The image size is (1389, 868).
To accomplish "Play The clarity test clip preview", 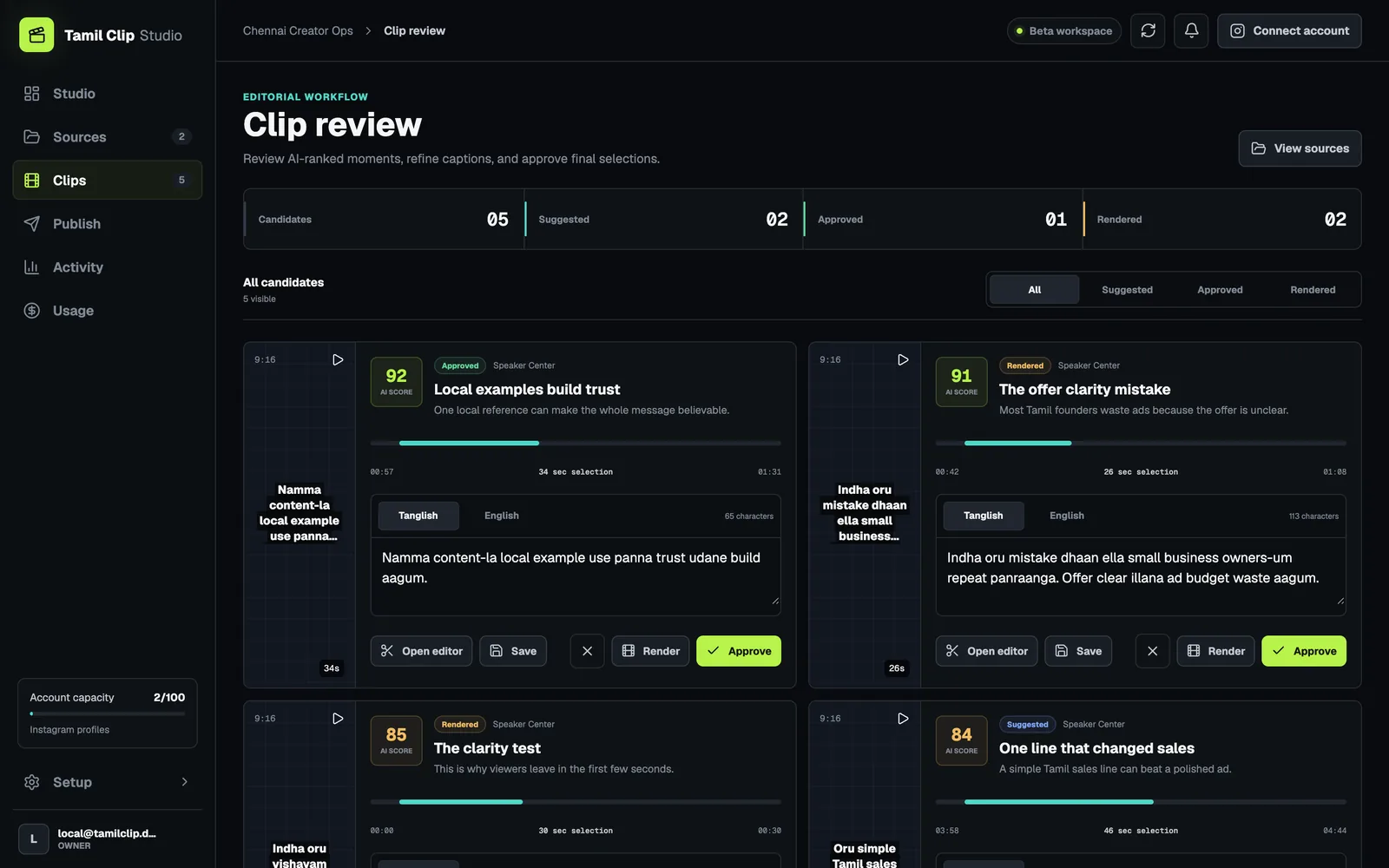I will (338, 719).
